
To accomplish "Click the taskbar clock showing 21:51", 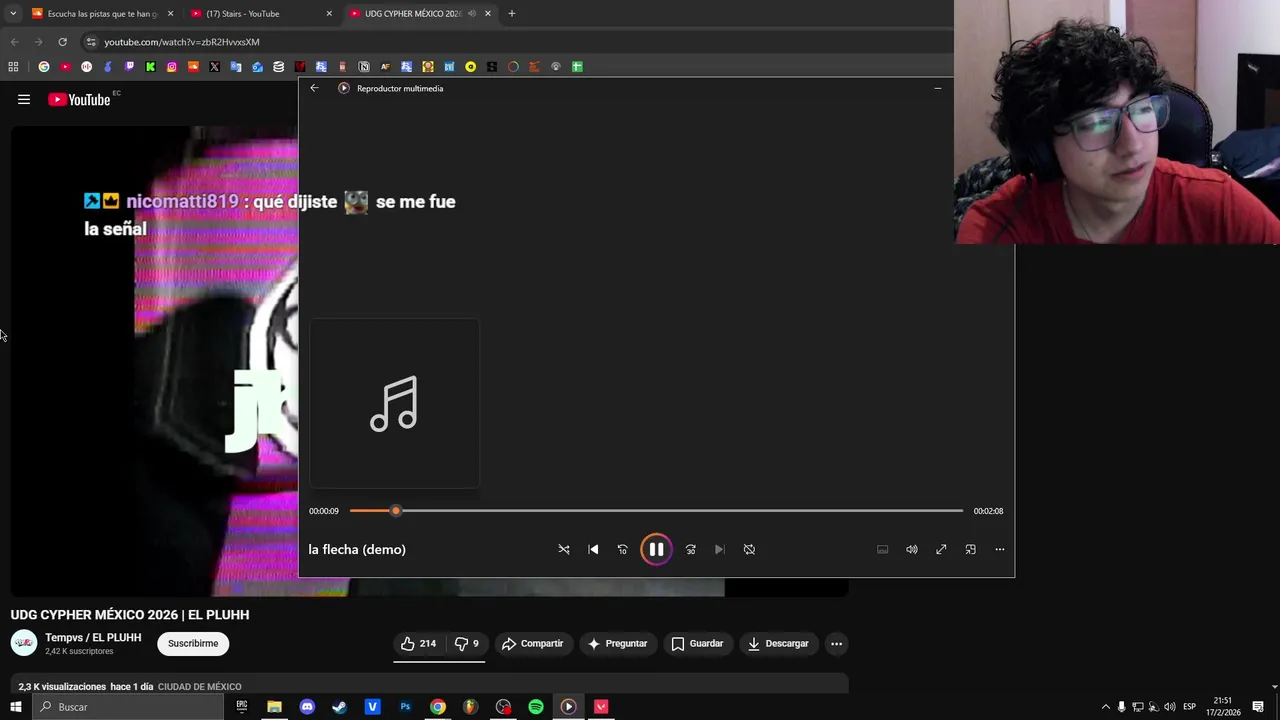I will 1223,707.
